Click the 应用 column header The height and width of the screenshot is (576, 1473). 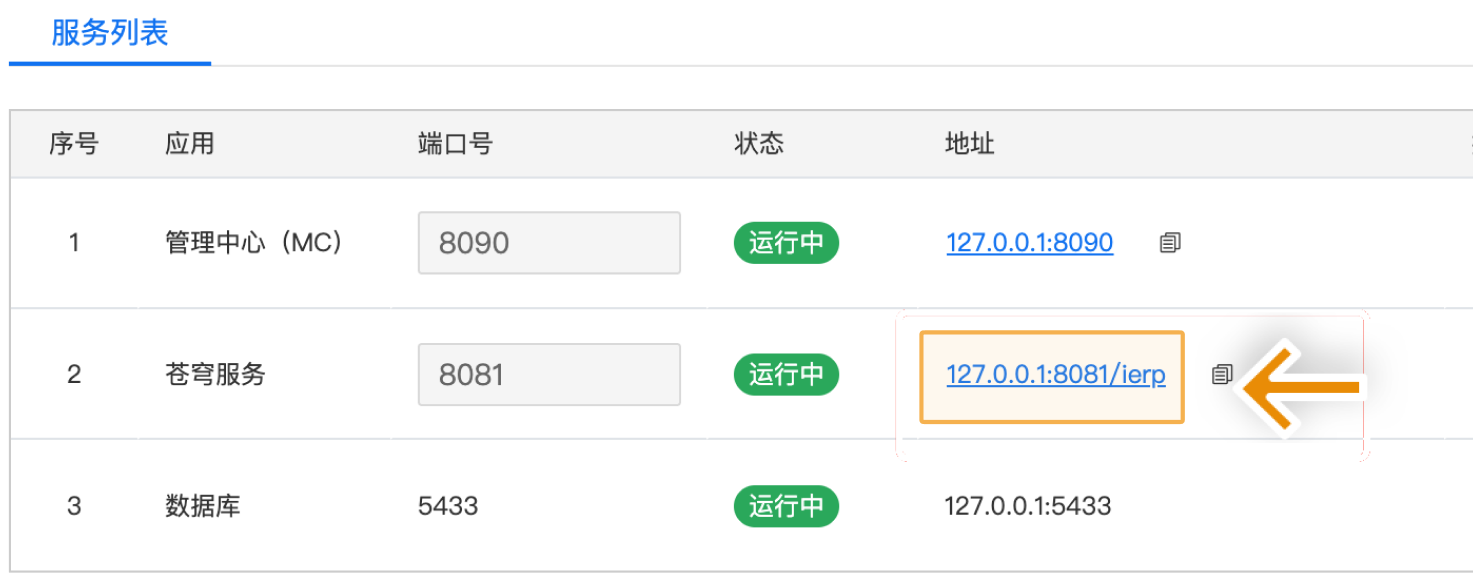[x=190, y=144]
